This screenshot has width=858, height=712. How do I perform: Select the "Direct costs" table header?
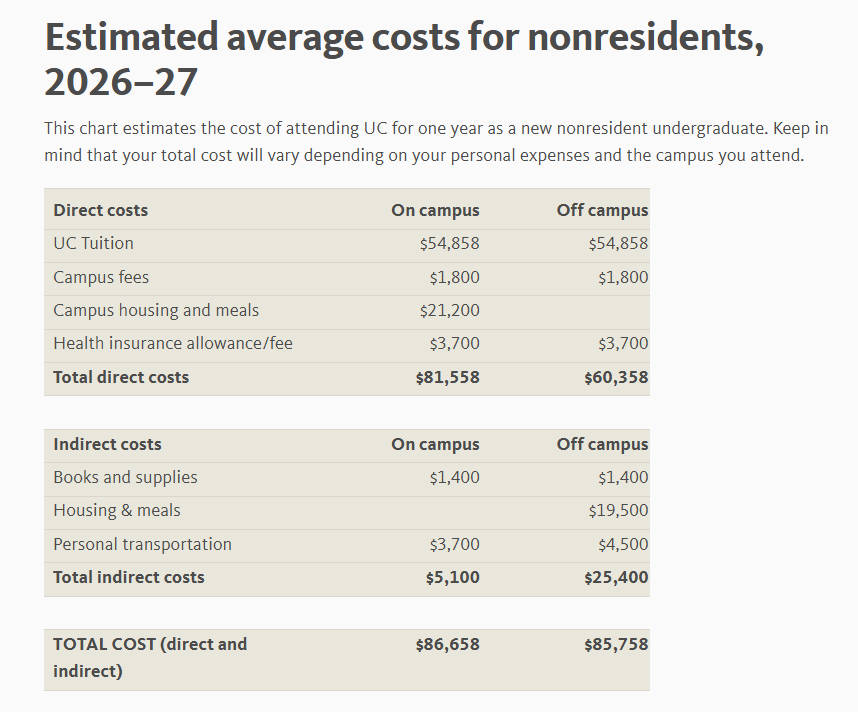point(100,210)
